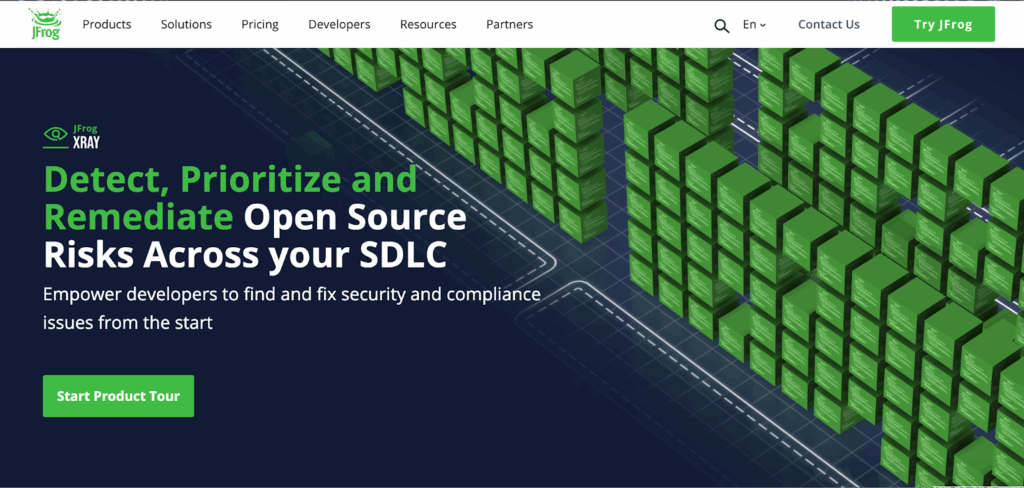
Task: Click the Try JFrog button
Action: [943, 24]
